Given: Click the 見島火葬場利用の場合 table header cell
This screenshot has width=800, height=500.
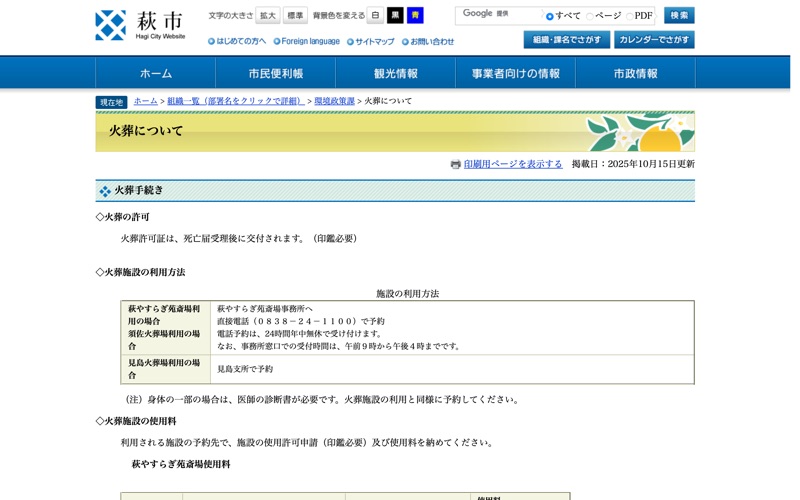Looking at the screenshot, I should 166,369.
